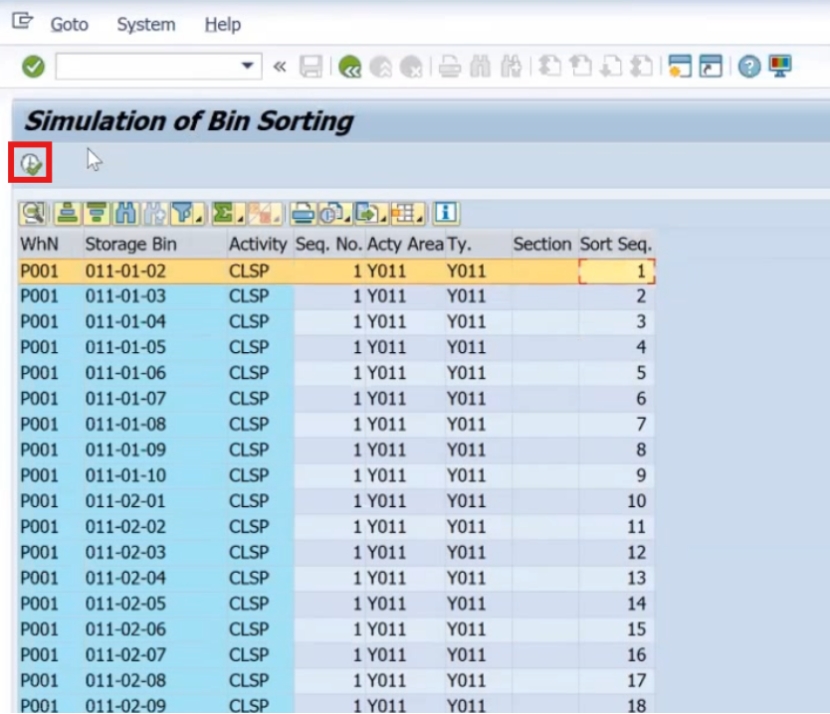830x714 pixels.
Task: Click the Find binoculars in the grid toolbar
Action: click(x=125, y=213)
